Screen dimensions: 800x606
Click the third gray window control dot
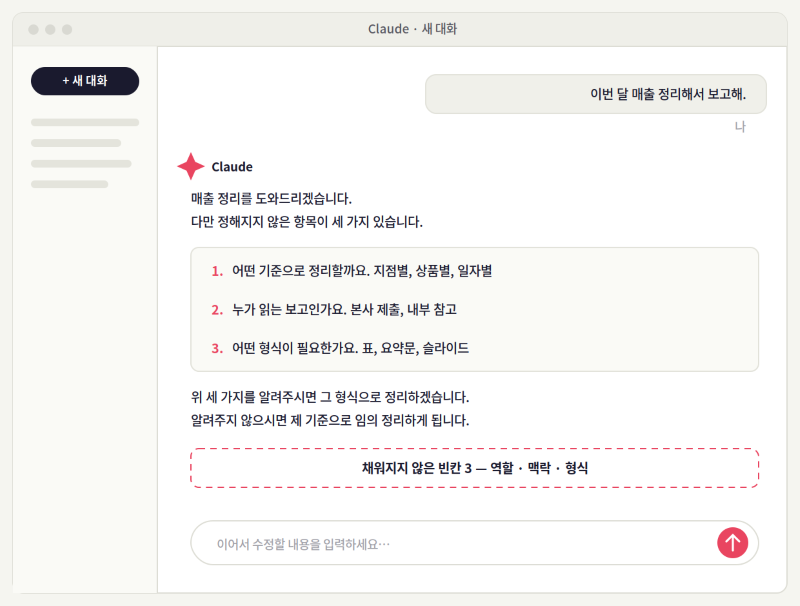[67, 30]
